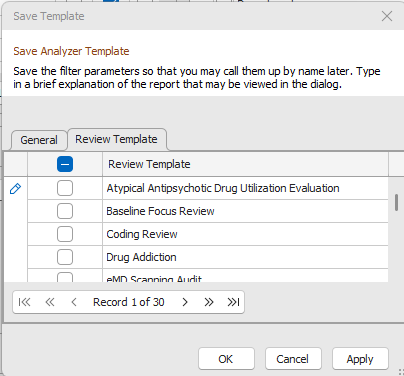Toggle the select-all header checkbox

click(65, 164)
